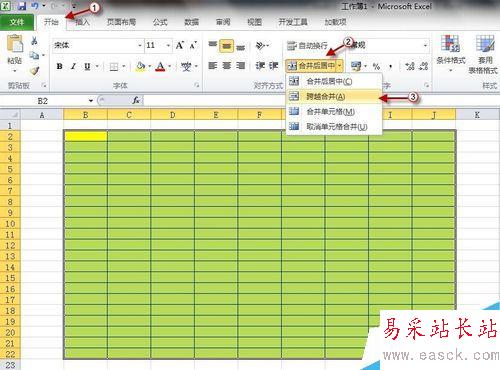Apply Percent Style with % icon
Viewport: 500px width, 370px height.
(376, 66)
